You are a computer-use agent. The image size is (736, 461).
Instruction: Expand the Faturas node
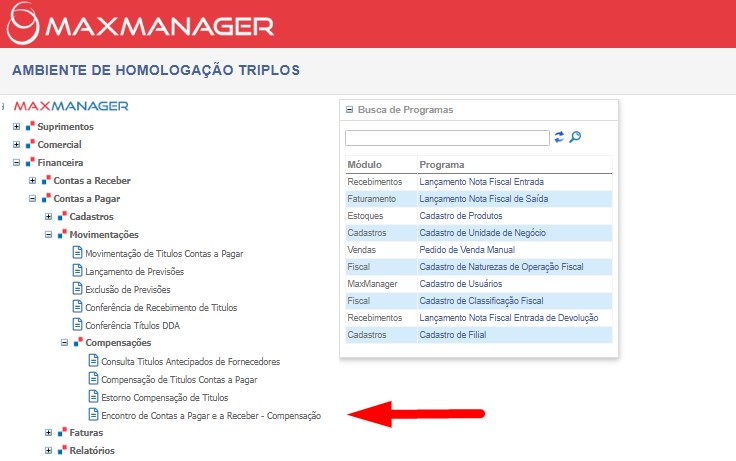[48, 432]
